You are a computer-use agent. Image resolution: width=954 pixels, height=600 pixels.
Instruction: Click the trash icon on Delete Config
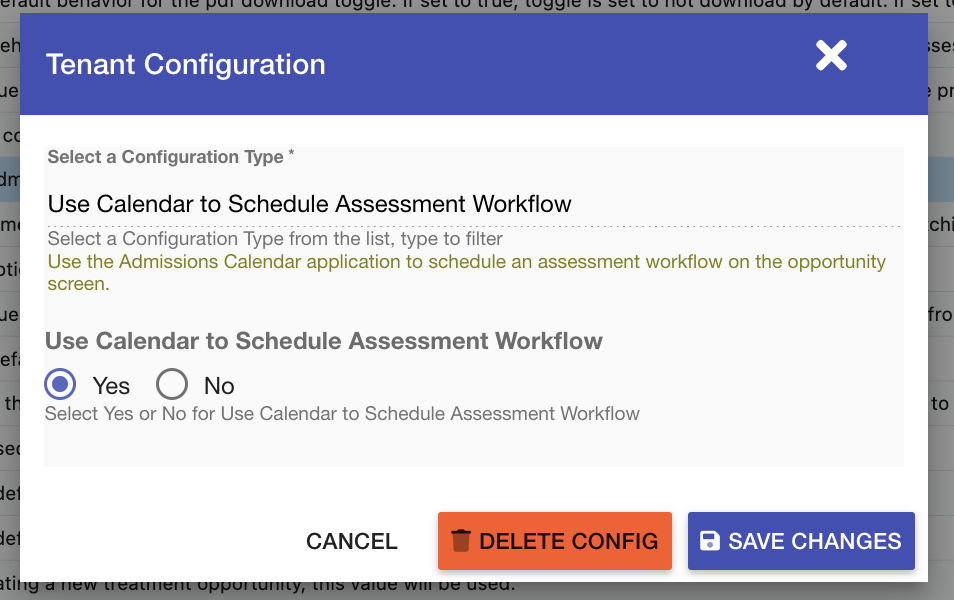pos(461,541)
